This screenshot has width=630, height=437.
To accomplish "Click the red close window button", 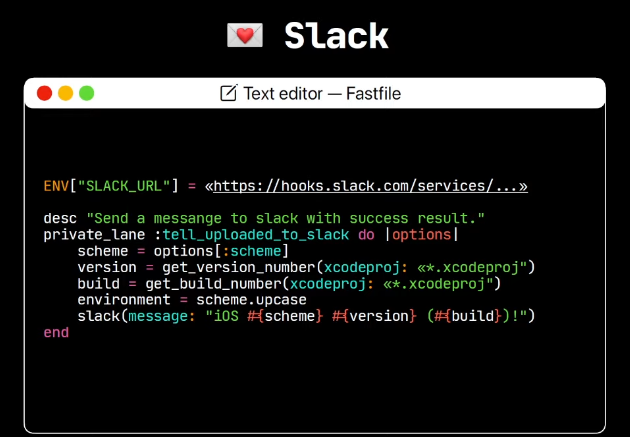I will coord(44,93).
